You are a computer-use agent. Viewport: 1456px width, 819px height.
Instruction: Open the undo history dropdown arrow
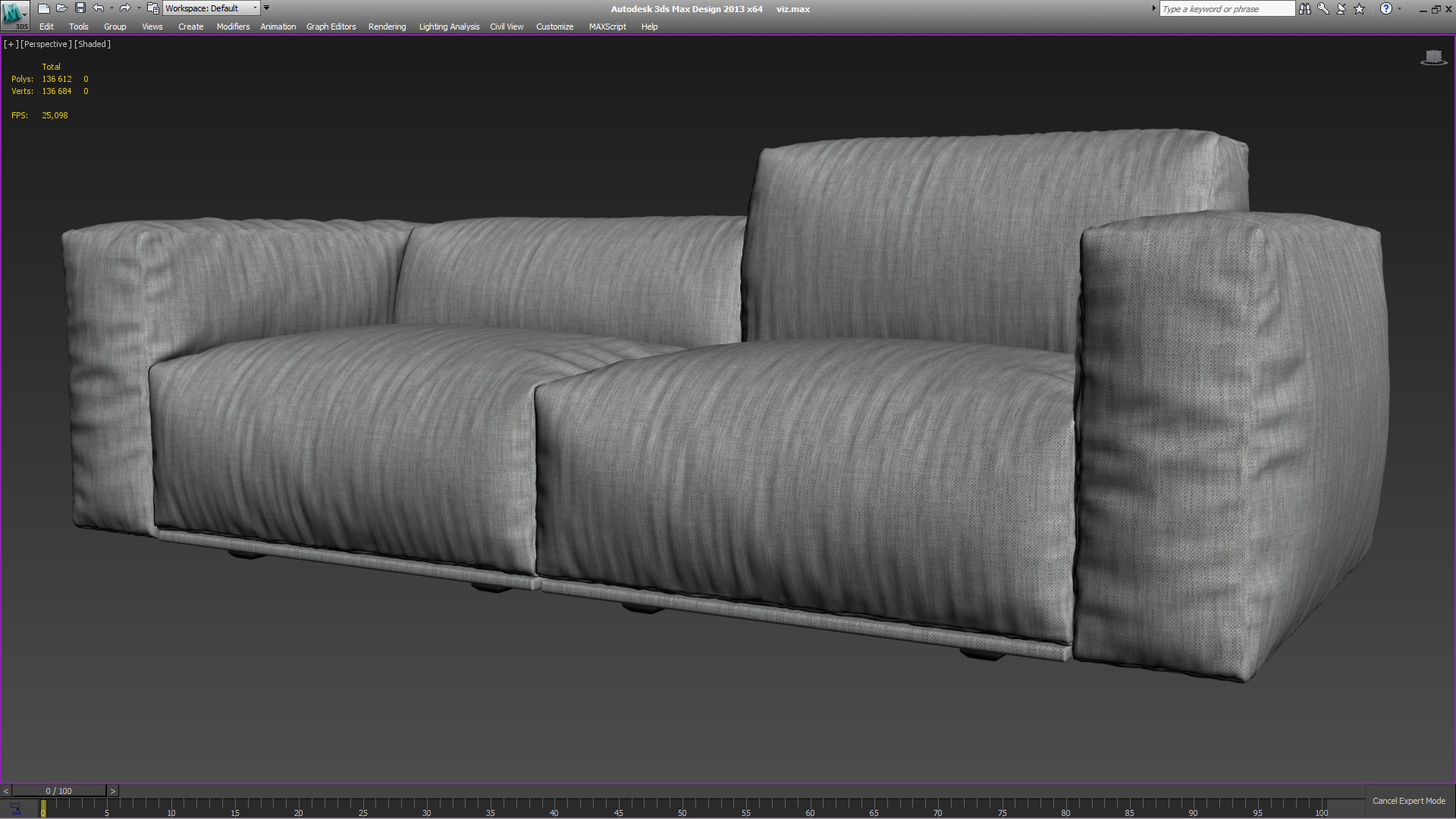coord(111,8)
